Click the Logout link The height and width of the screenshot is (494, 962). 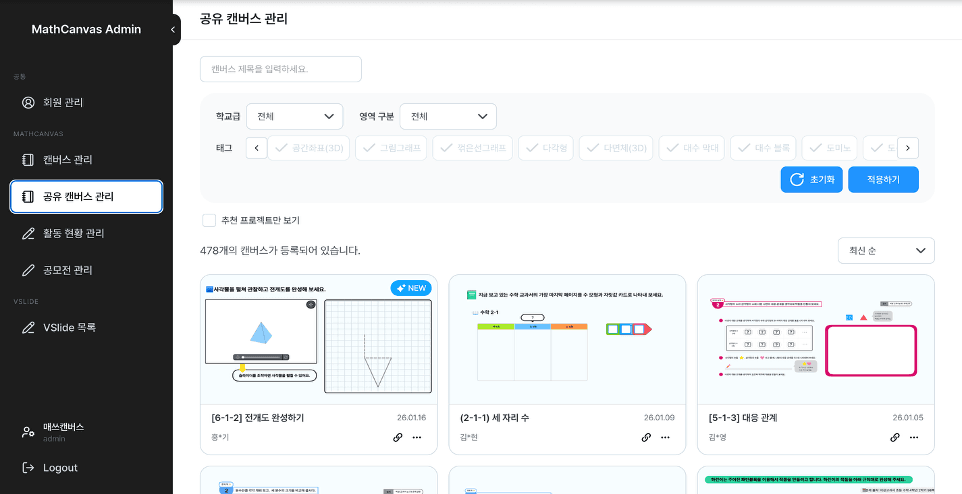(x=60, y=468)
